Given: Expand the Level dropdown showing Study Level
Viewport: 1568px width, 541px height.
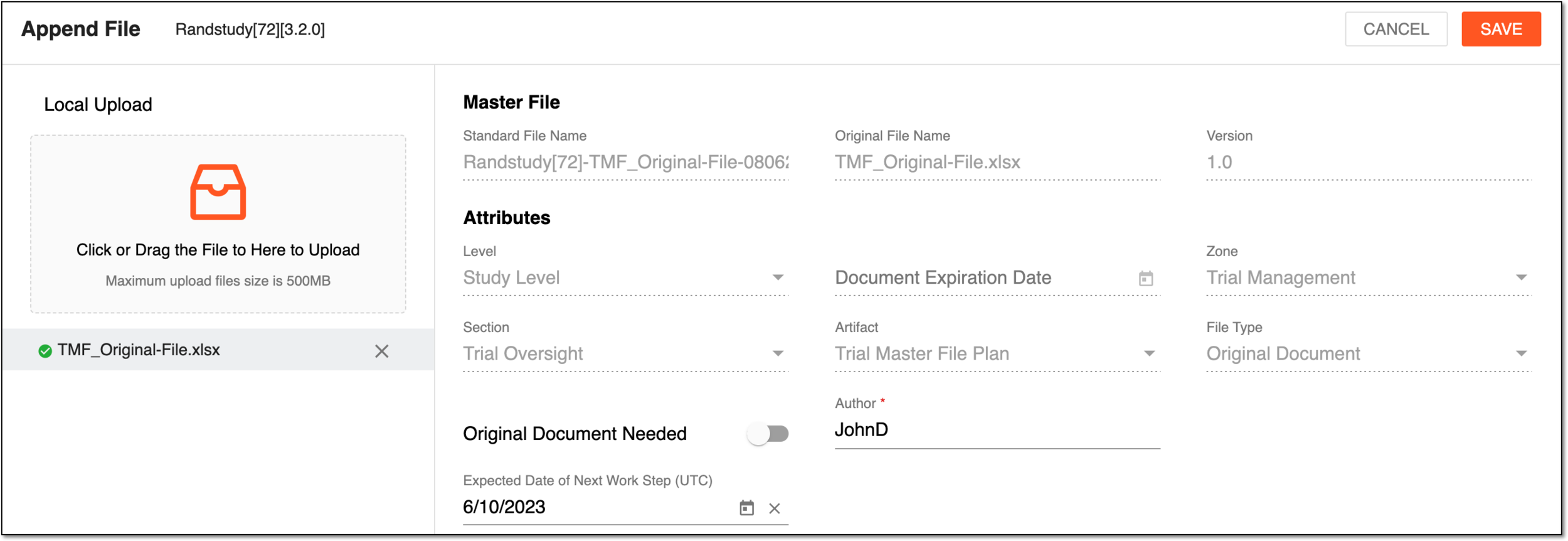Looking at the screenshot, I should pyautogui.click(x=625, y=278).
